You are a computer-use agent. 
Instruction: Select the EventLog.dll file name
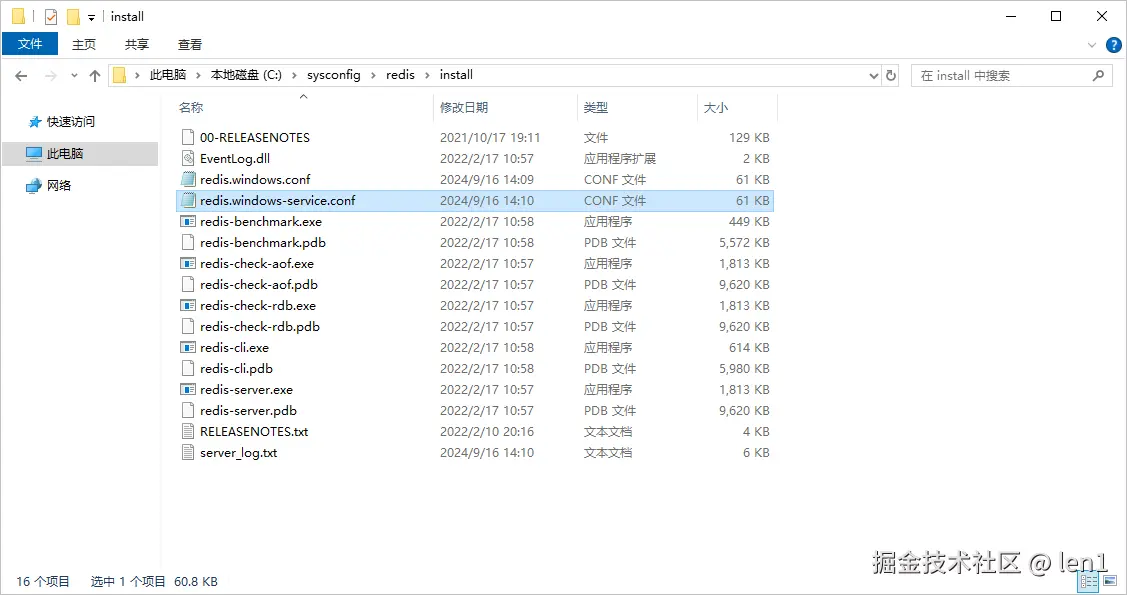click(x=235, y=159)
